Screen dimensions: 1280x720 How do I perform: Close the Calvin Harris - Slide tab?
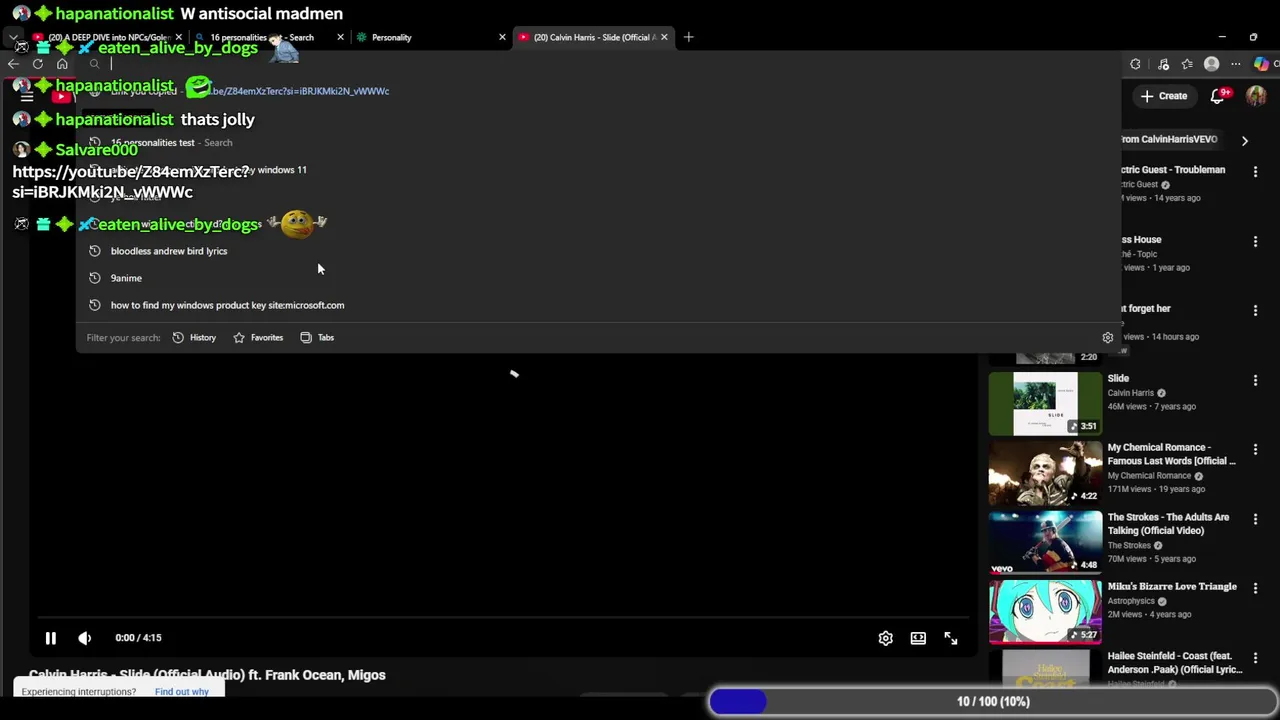click(x=664, y=37)
